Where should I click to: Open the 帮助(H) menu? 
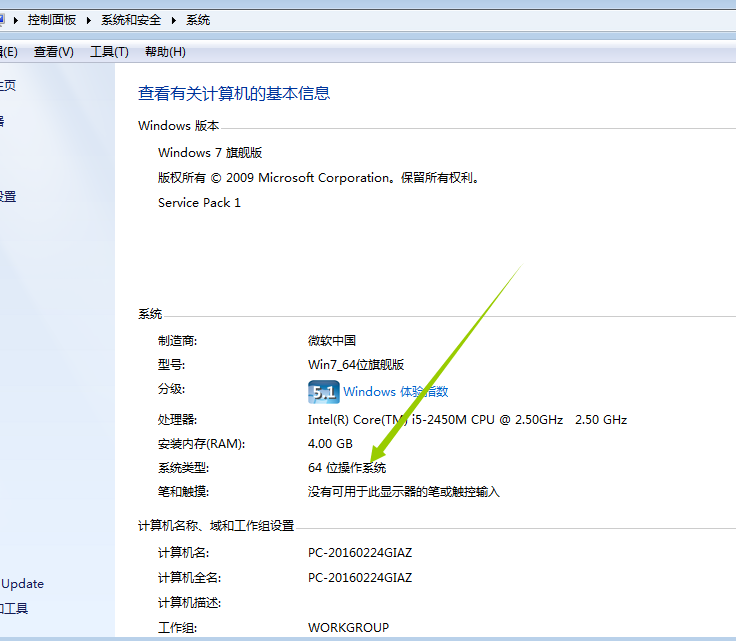point(165,52)
